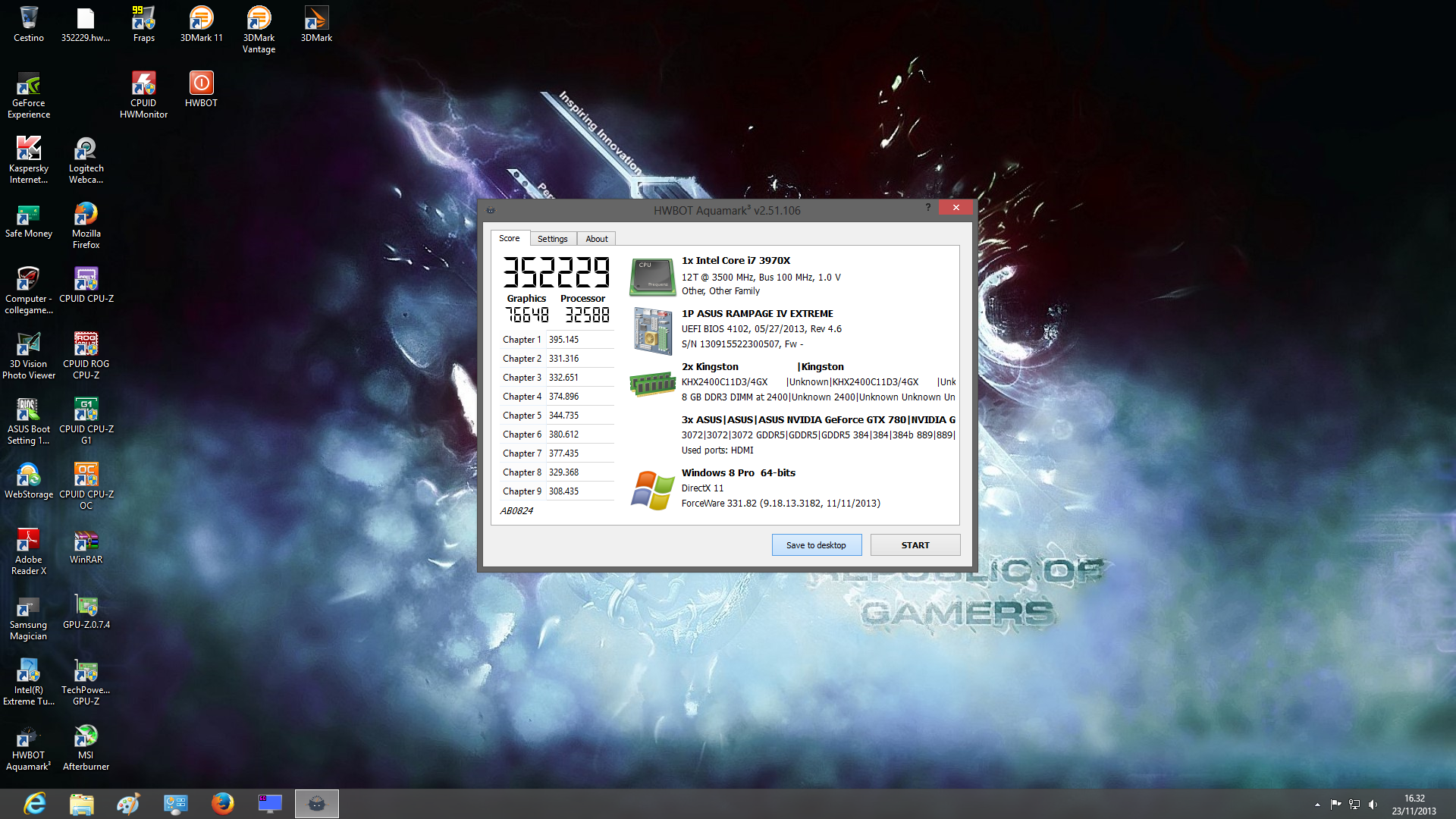This screenshot has width=1456, height=819.
Task: Open GeForce Experience desktop icon
Action: 29,95
